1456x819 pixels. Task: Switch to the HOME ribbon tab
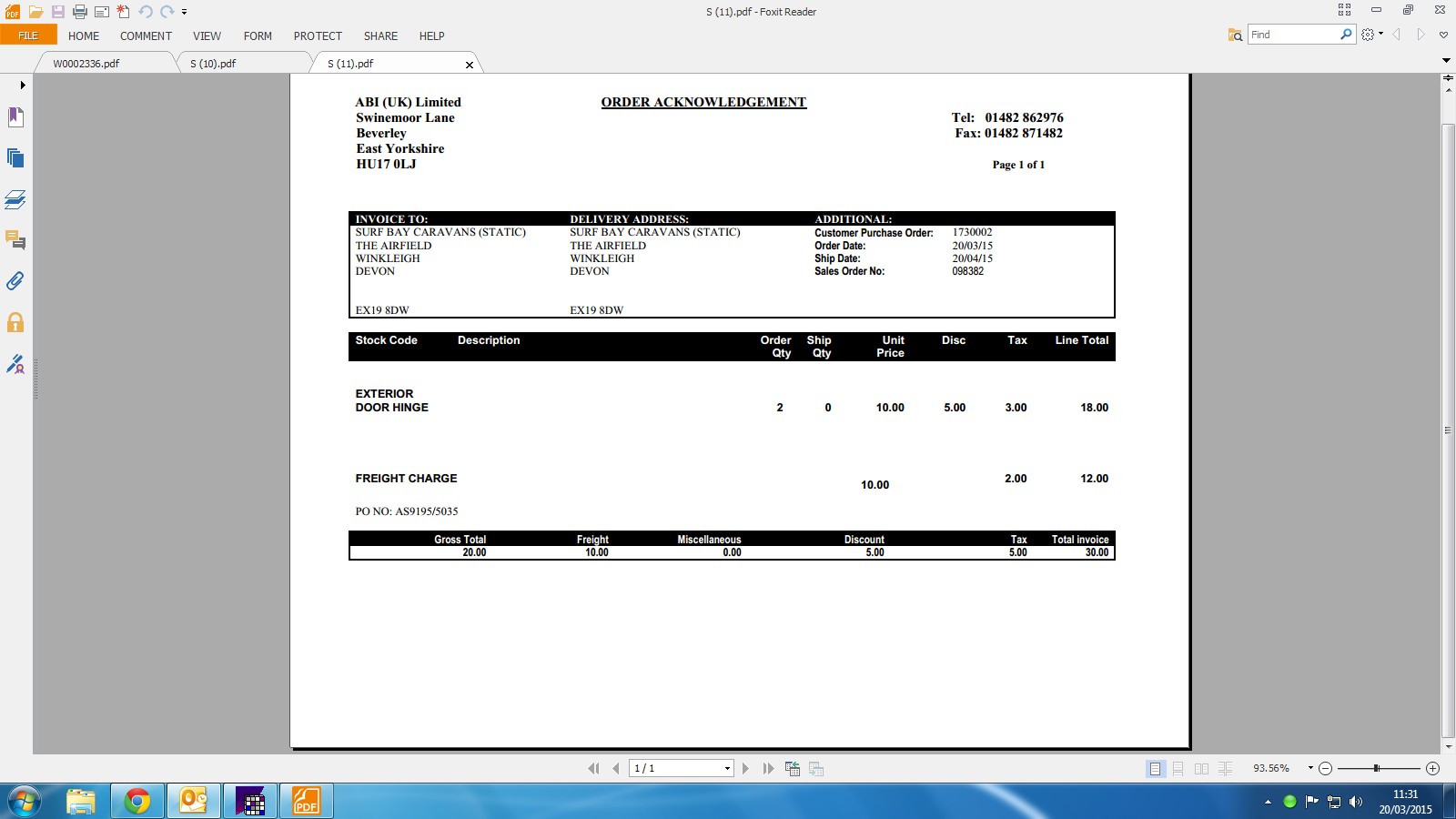pyautogui.click(x=84, y=36)
